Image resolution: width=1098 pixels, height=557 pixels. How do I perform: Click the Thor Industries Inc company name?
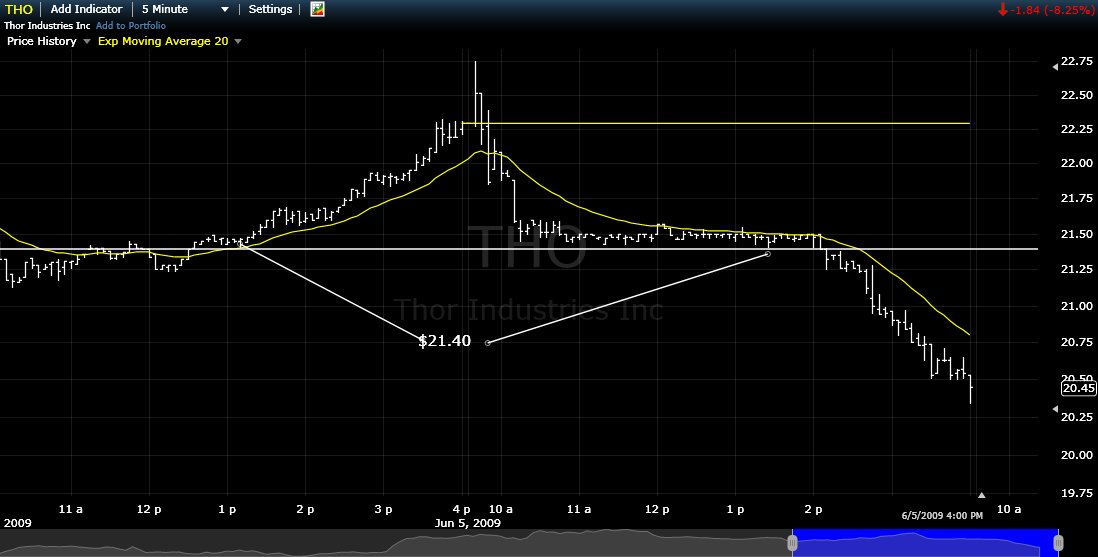coord(48,25)
